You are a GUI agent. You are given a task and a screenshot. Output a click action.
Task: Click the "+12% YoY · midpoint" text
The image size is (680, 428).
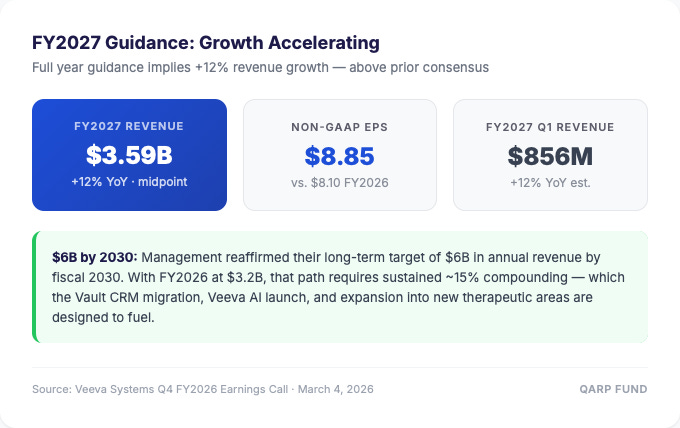pos(129,182)
